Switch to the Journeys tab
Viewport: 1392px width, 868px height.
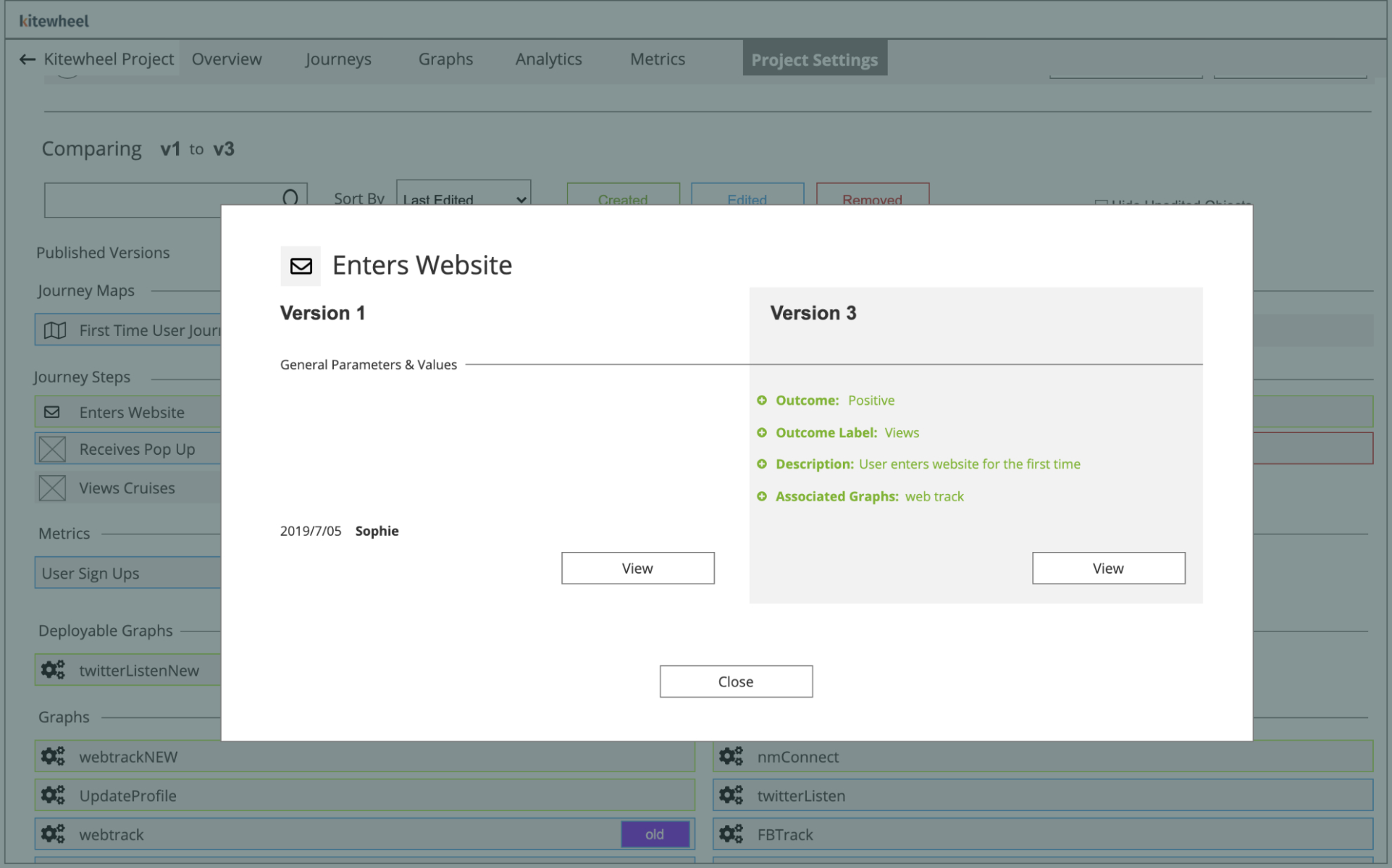pyautogui.click(x=338, y=59)
